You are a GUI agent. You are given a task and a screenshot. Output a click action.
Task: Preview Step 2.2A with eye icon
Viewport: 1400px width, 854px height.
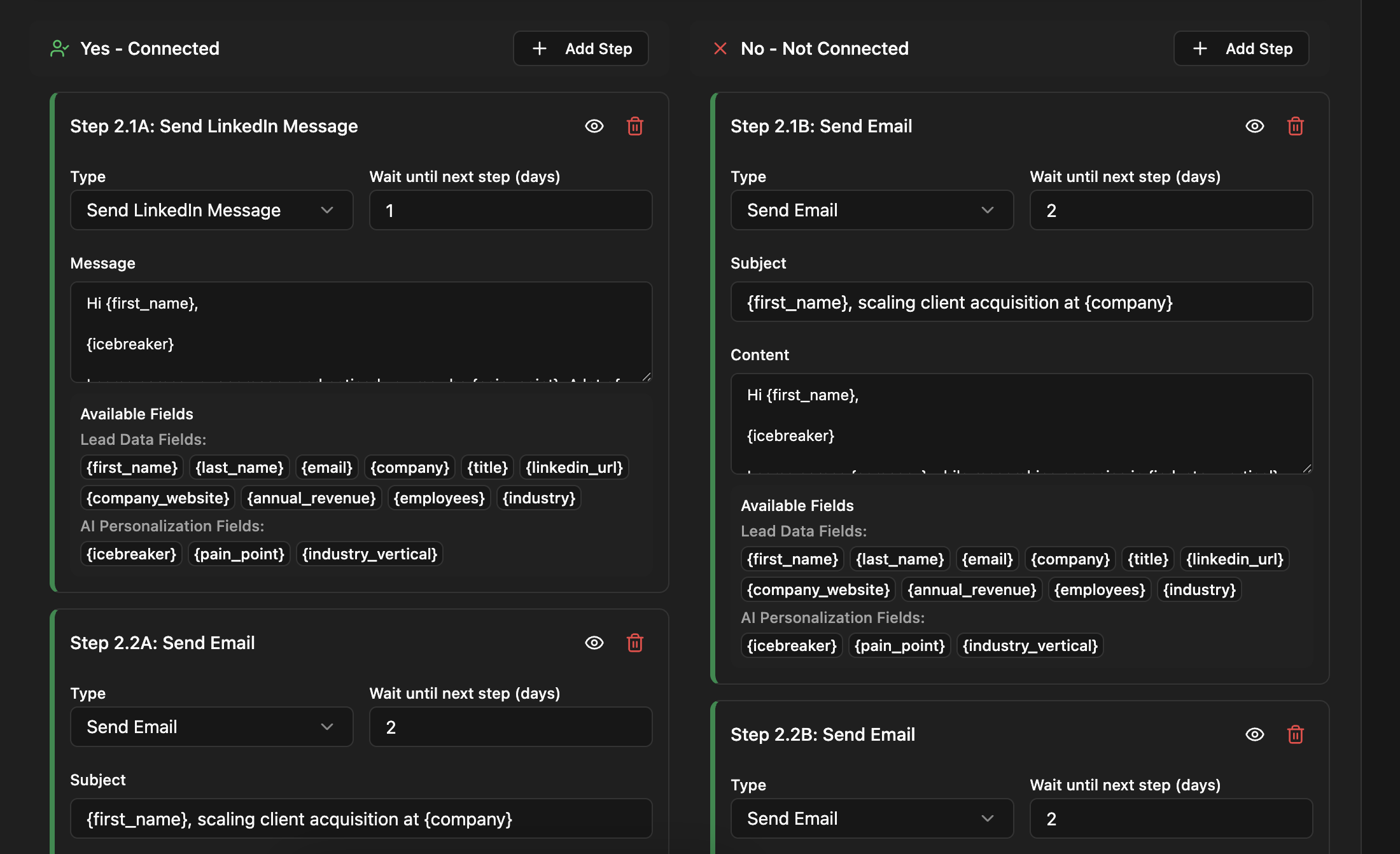pyautogui.click(x=594, y=643)
